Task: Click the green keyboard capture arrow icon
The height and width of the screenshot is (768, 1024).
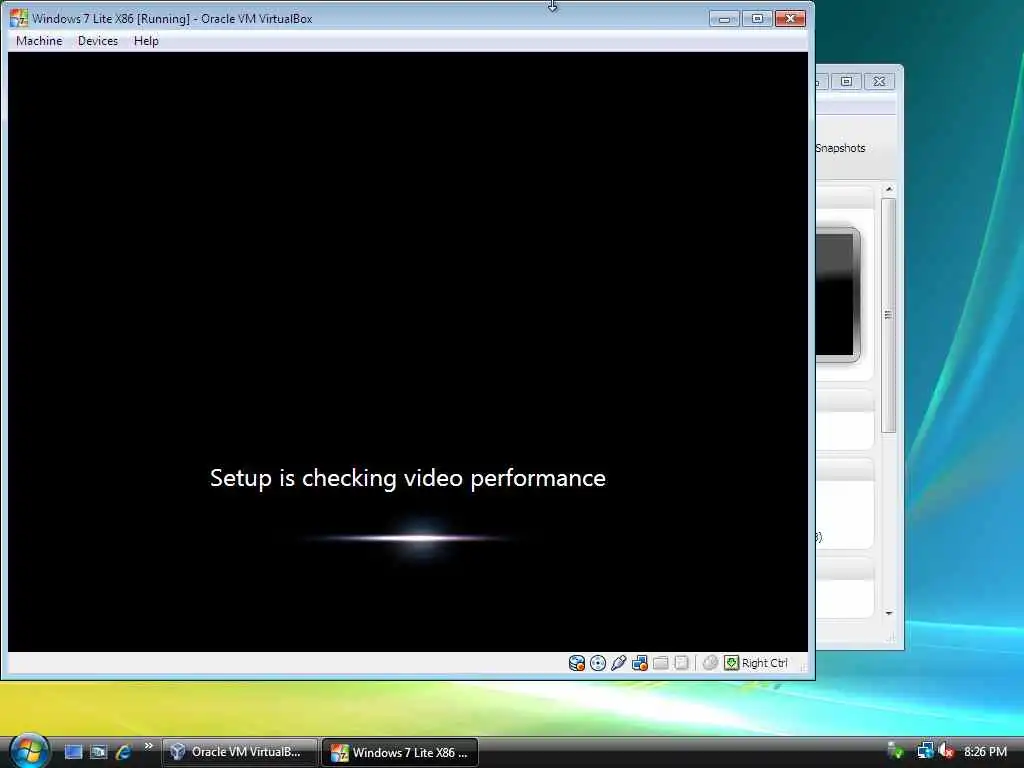Action: click(x=731, y=663)
